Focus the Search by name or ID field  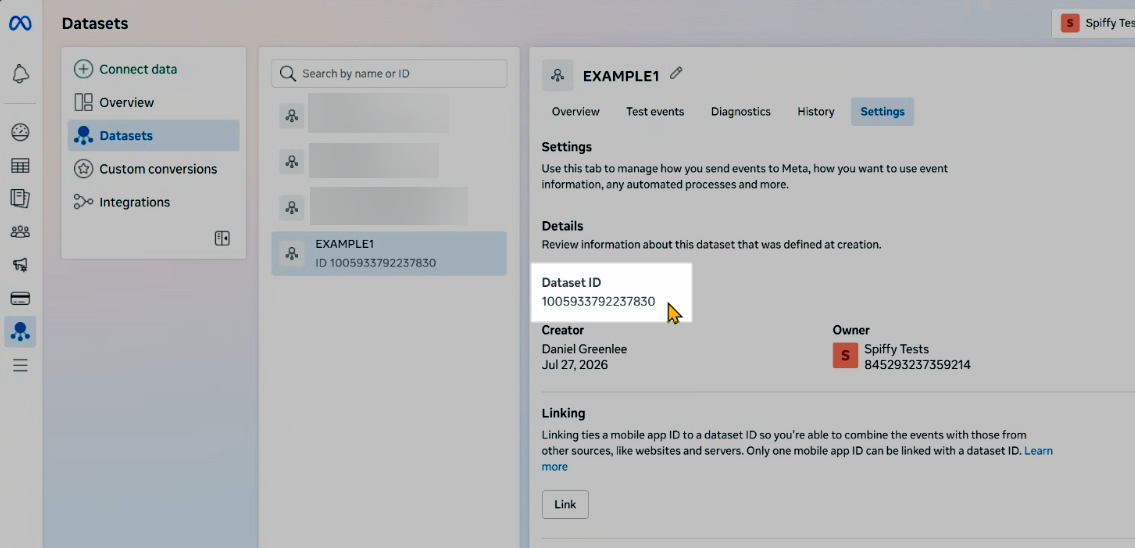(x=389, y=74)
